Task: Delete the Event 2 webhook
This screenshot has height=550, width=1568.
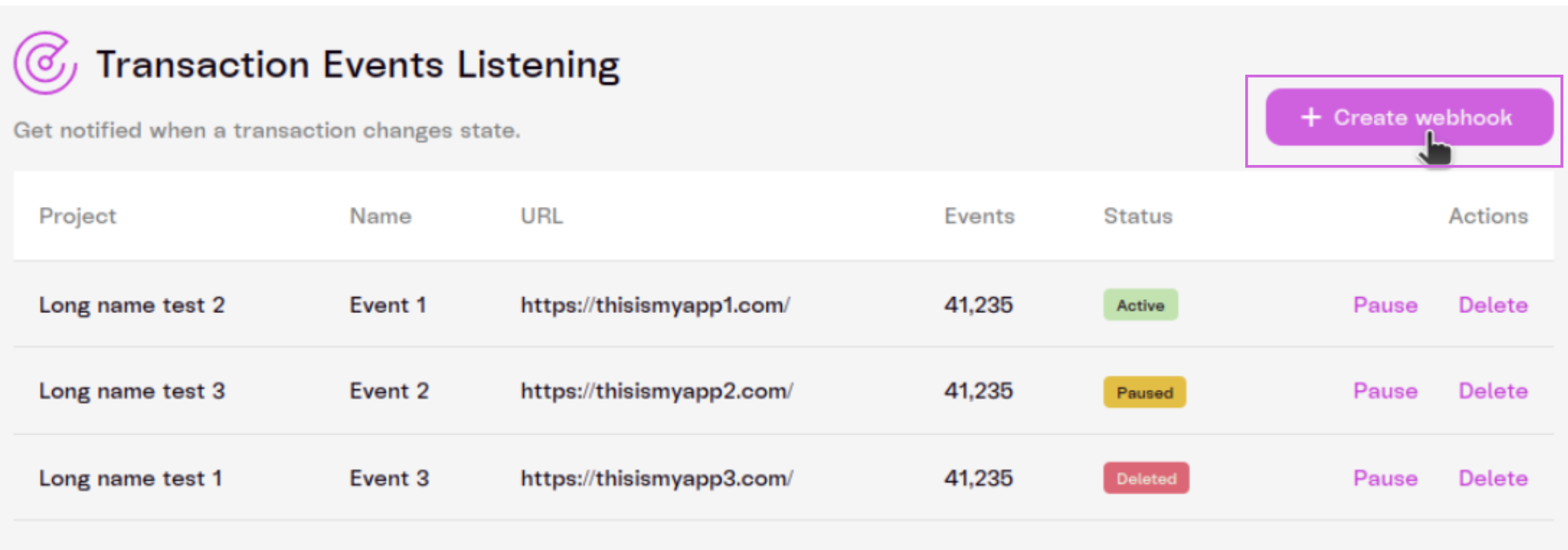Action: tap(1493, 391)
